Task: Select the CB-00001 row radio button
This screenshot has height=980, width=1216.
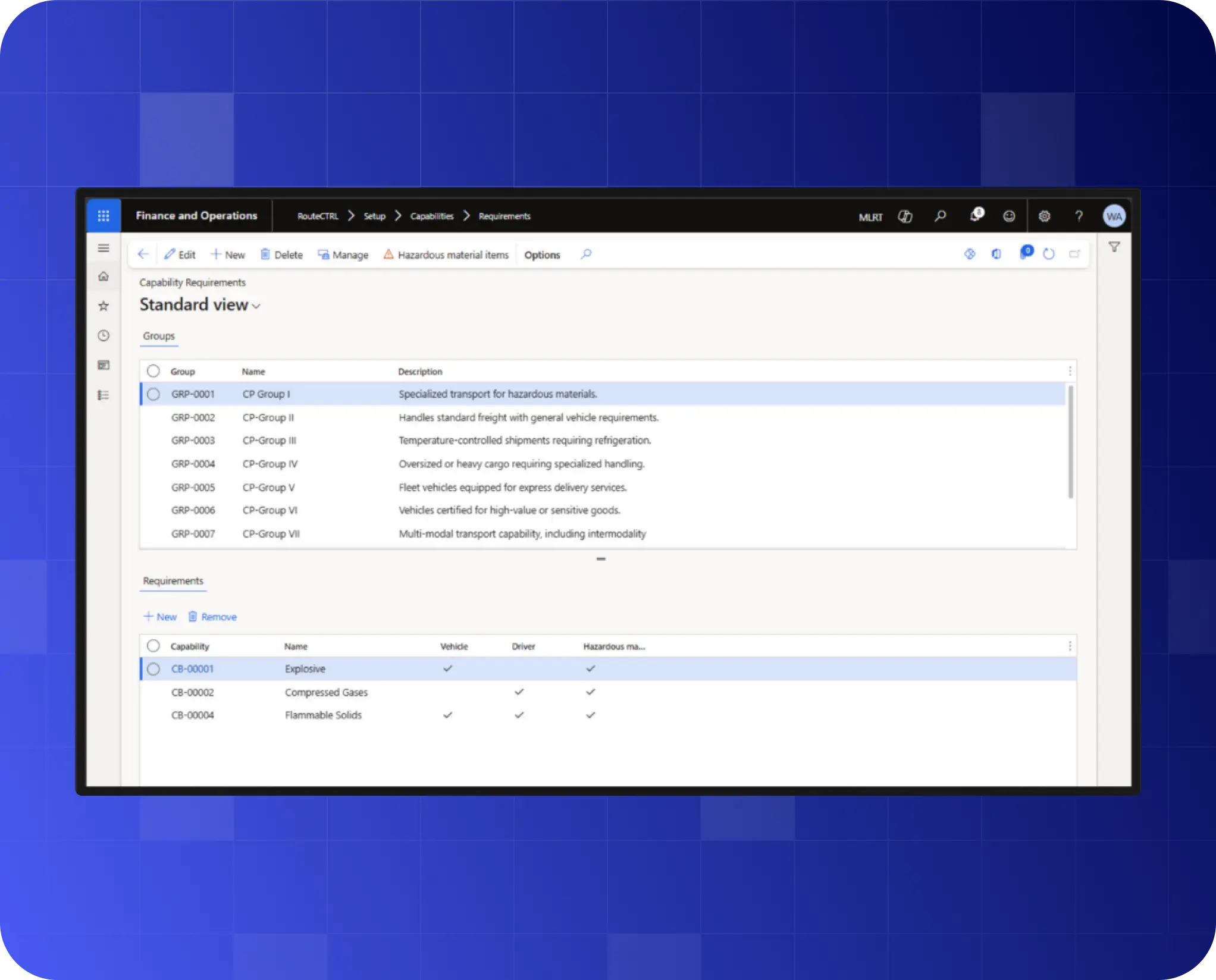Action: coord(153,669)
